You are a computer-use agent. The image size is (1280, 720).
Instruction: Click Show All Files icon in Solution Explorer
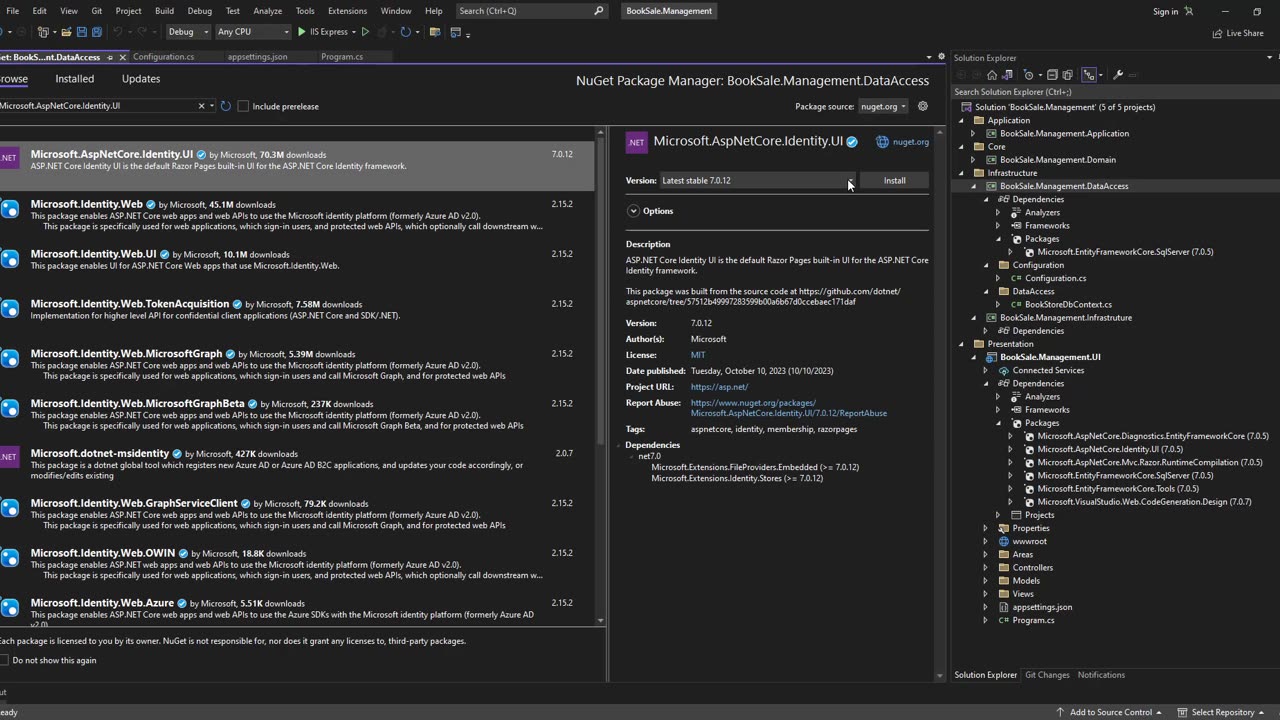(x=1067, y=75)
